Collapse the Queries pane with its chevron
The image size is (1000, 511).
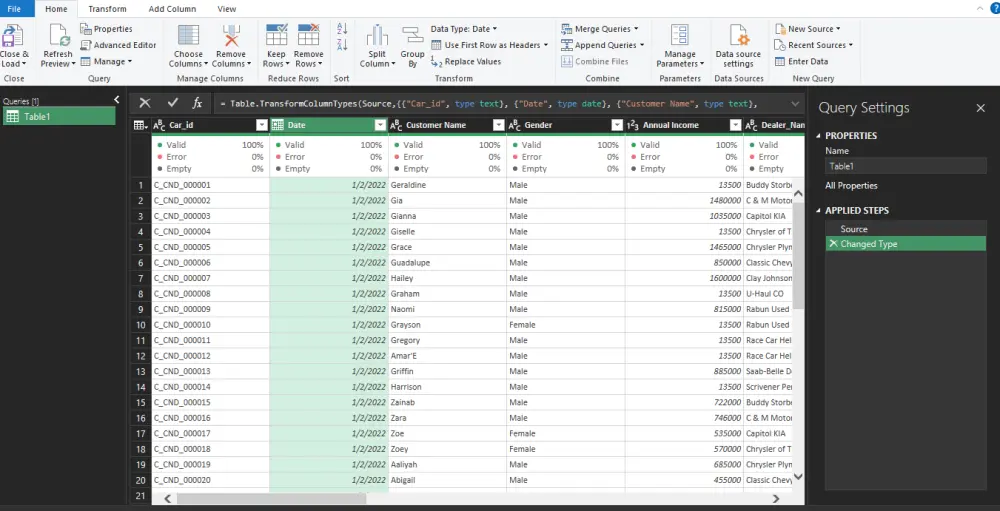point(117,100)
